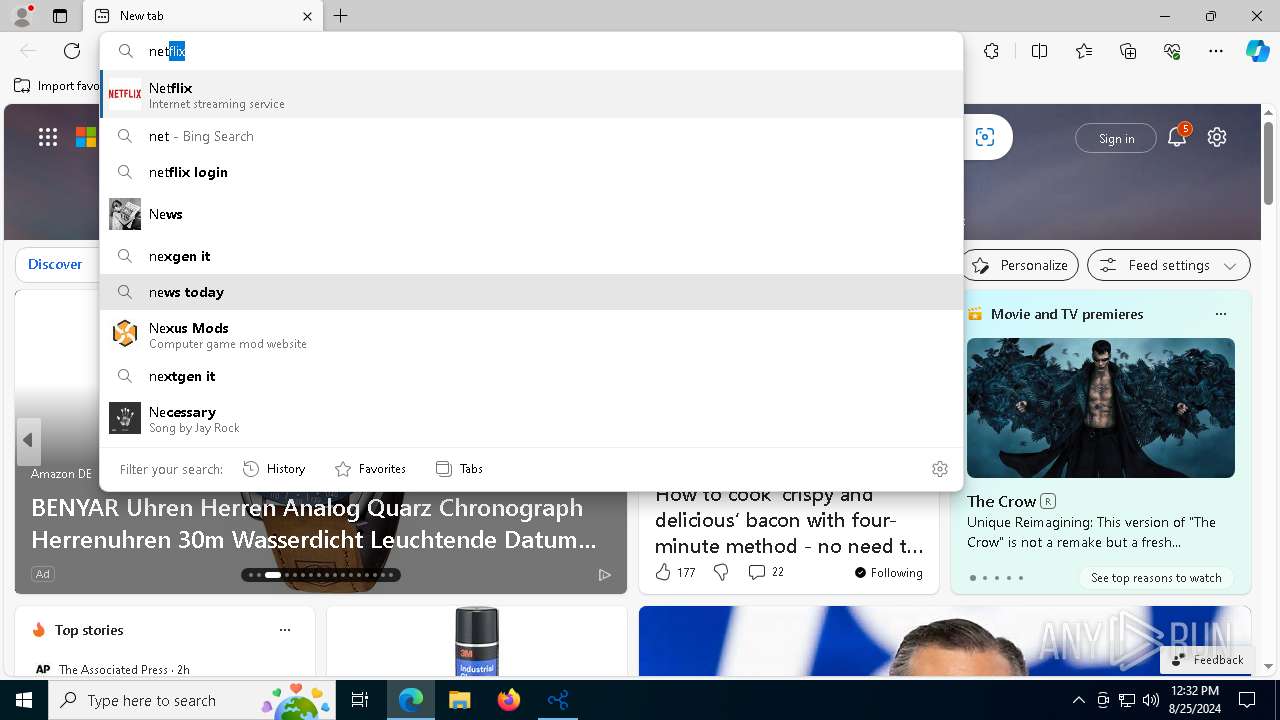Screen dimensions: 1280x720
Task: Filter the search by History
Action: tap(274, 469)
